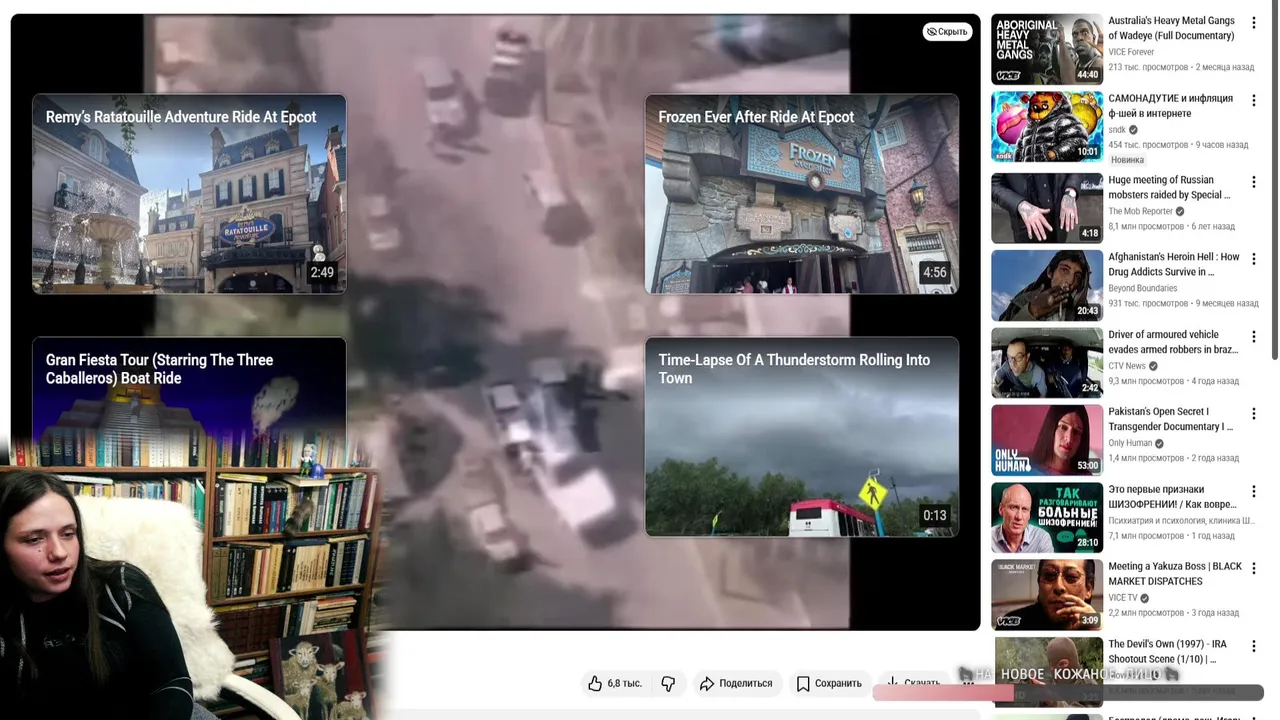The height and width of the screenshot is (720, 1280).
Task: Click the Поделиться share button
Action: 736,683
